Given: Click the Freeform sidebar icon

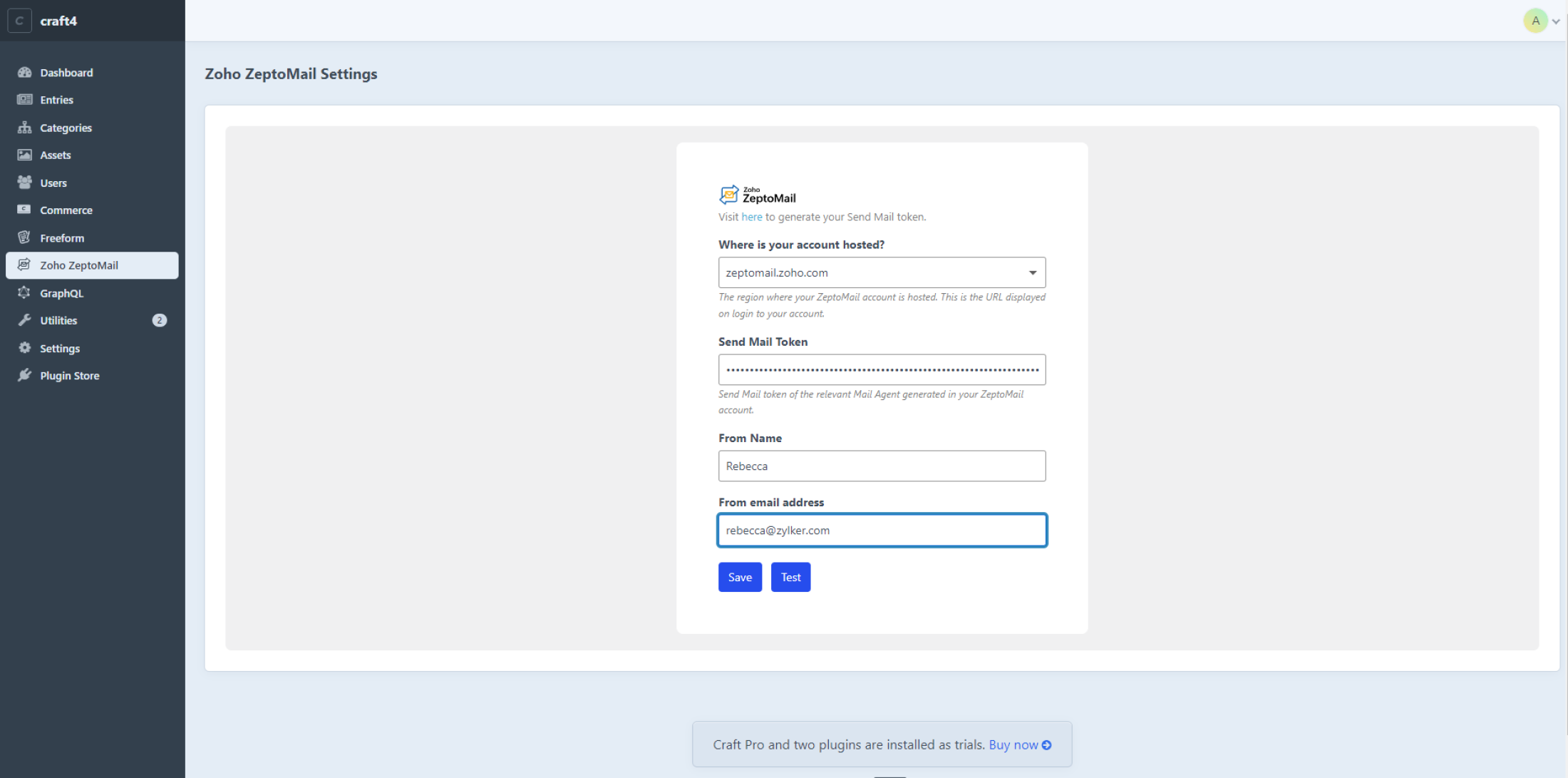Looking at the screenshot, I should (x=25, y=237).
